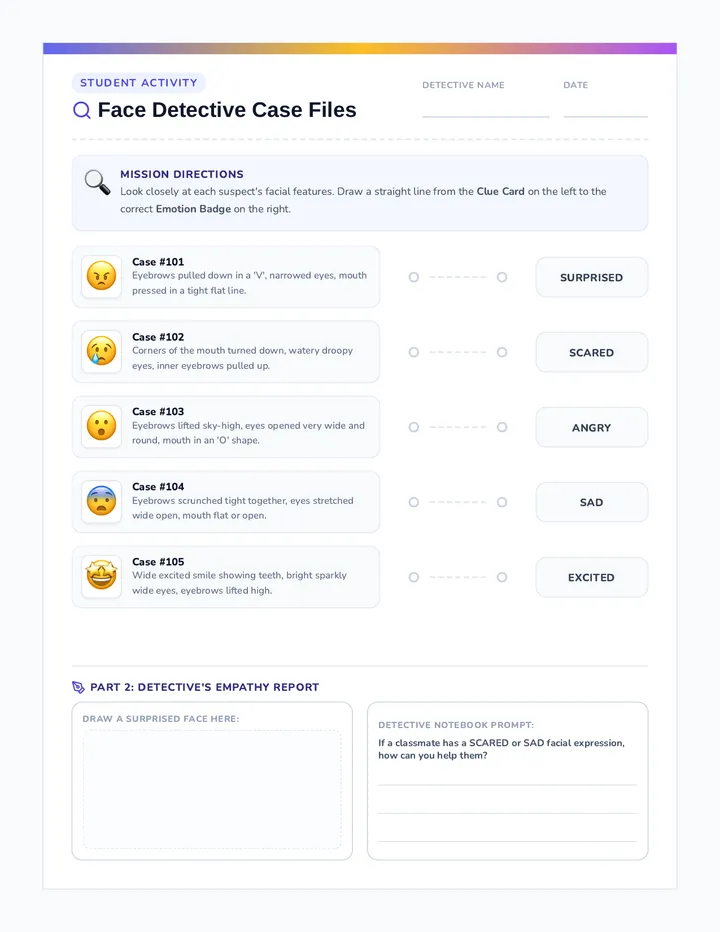The width and height of the screenshot is (720, 932).
Task: Click the star-eyed emoji for Case #105
Action: [101, 576]
